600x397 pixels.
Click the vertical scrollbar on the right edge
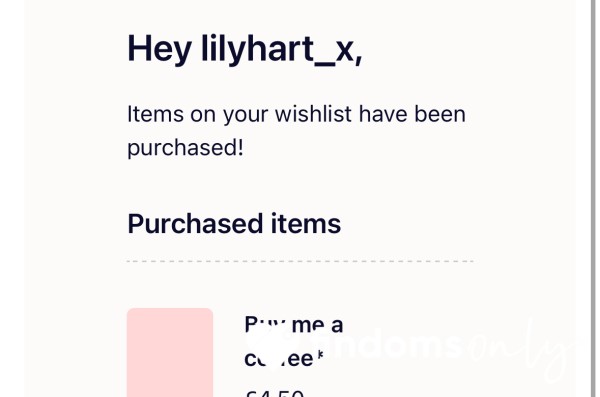pos(594,198)
